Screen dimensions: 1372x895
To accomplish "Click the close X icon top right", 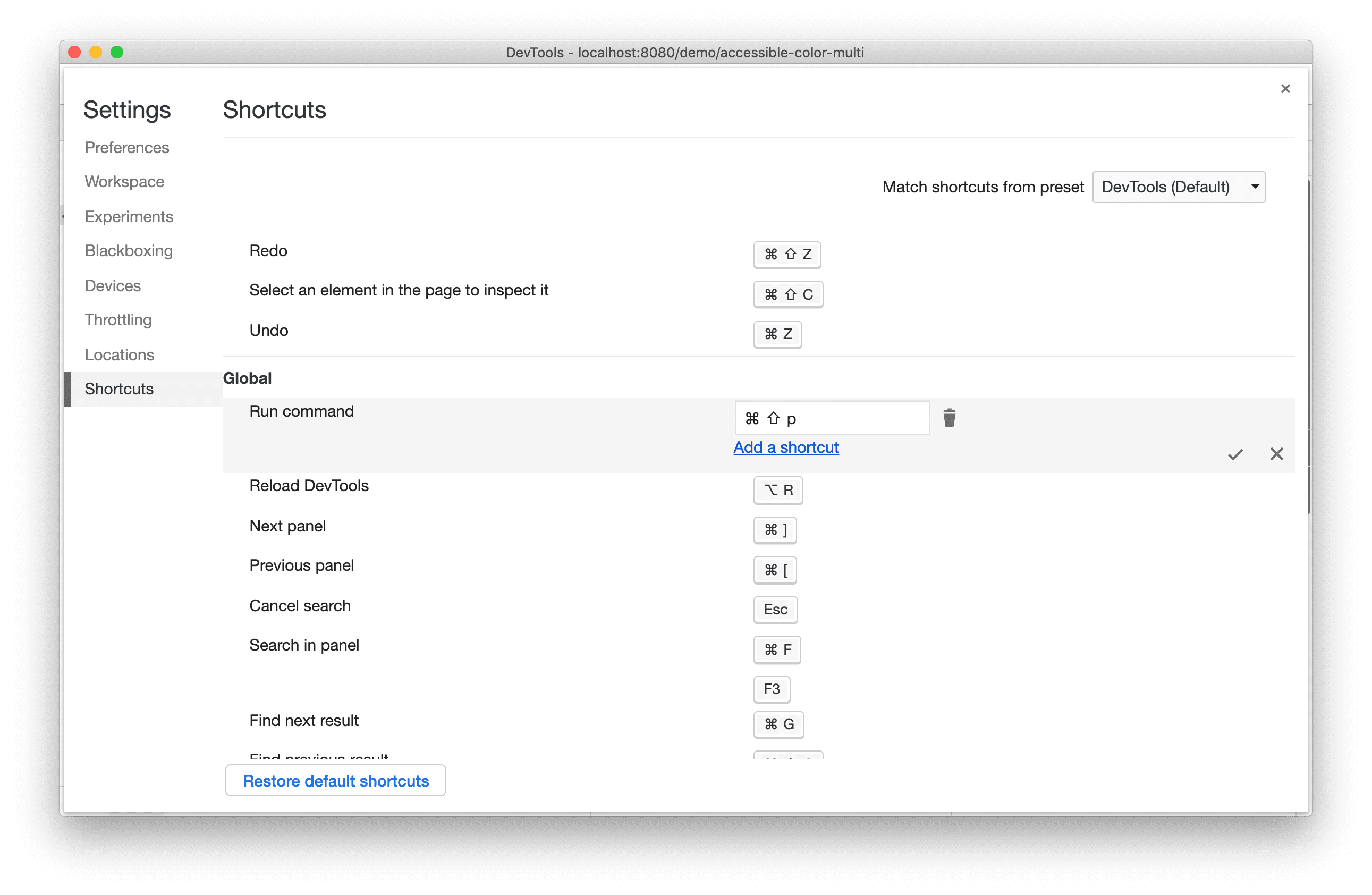I will pyautogui.click(x=1285, y=89).
